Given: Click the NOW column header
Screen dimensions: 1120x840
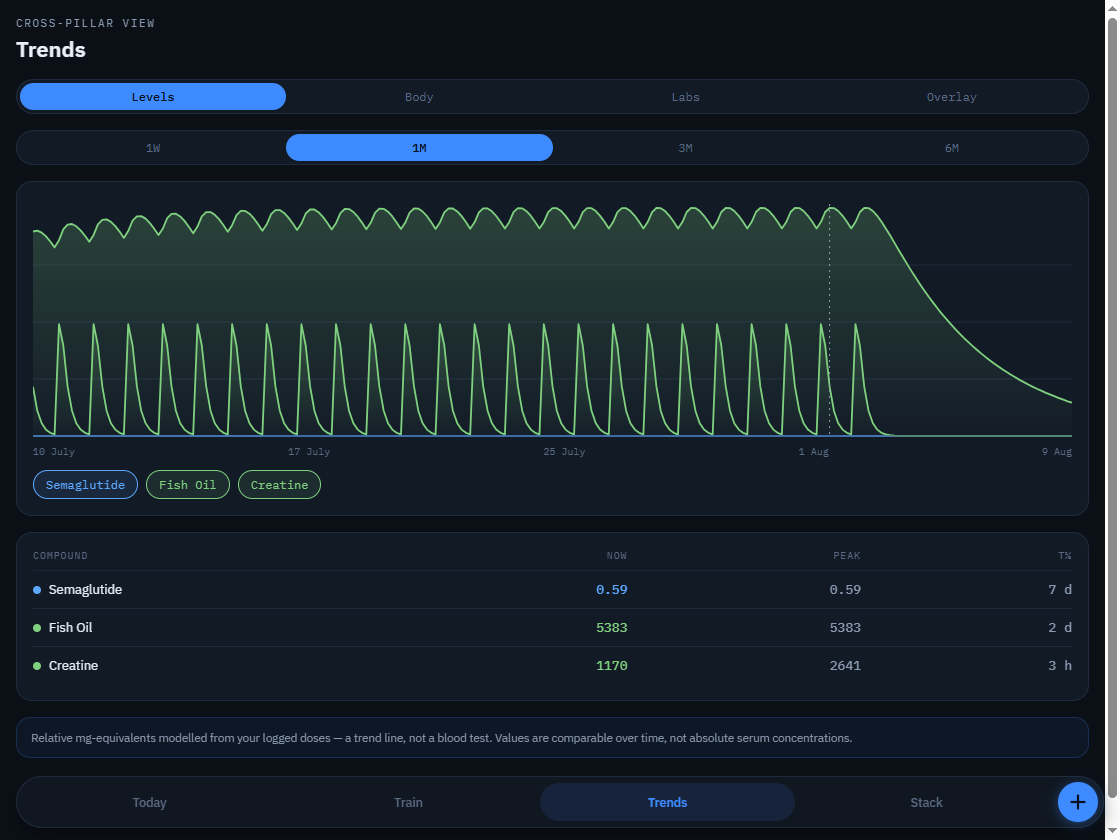Looking at the screenshot, I should pos(616,556).
